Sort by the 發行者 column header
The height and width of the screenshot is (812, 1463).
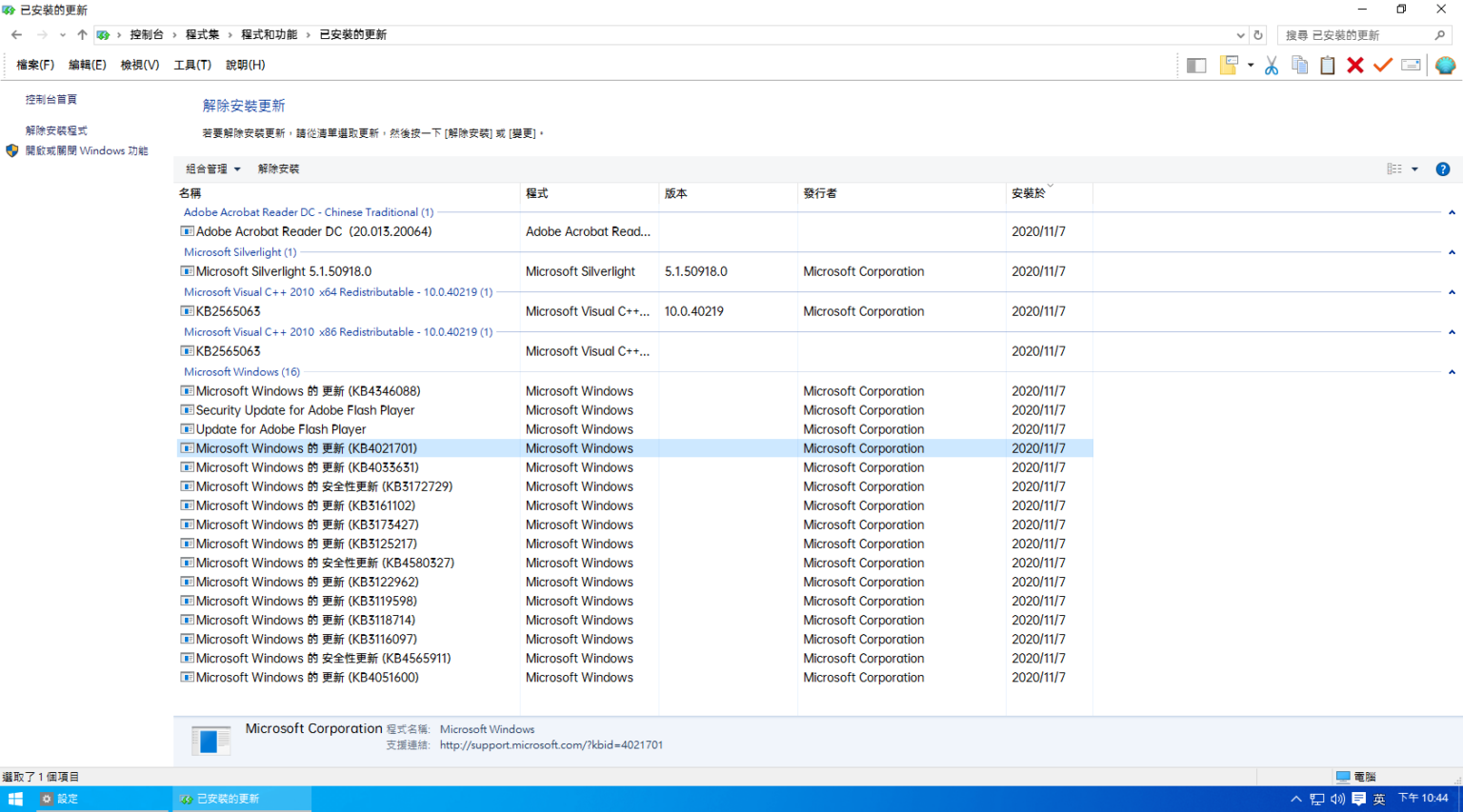[x=902, y=193]
